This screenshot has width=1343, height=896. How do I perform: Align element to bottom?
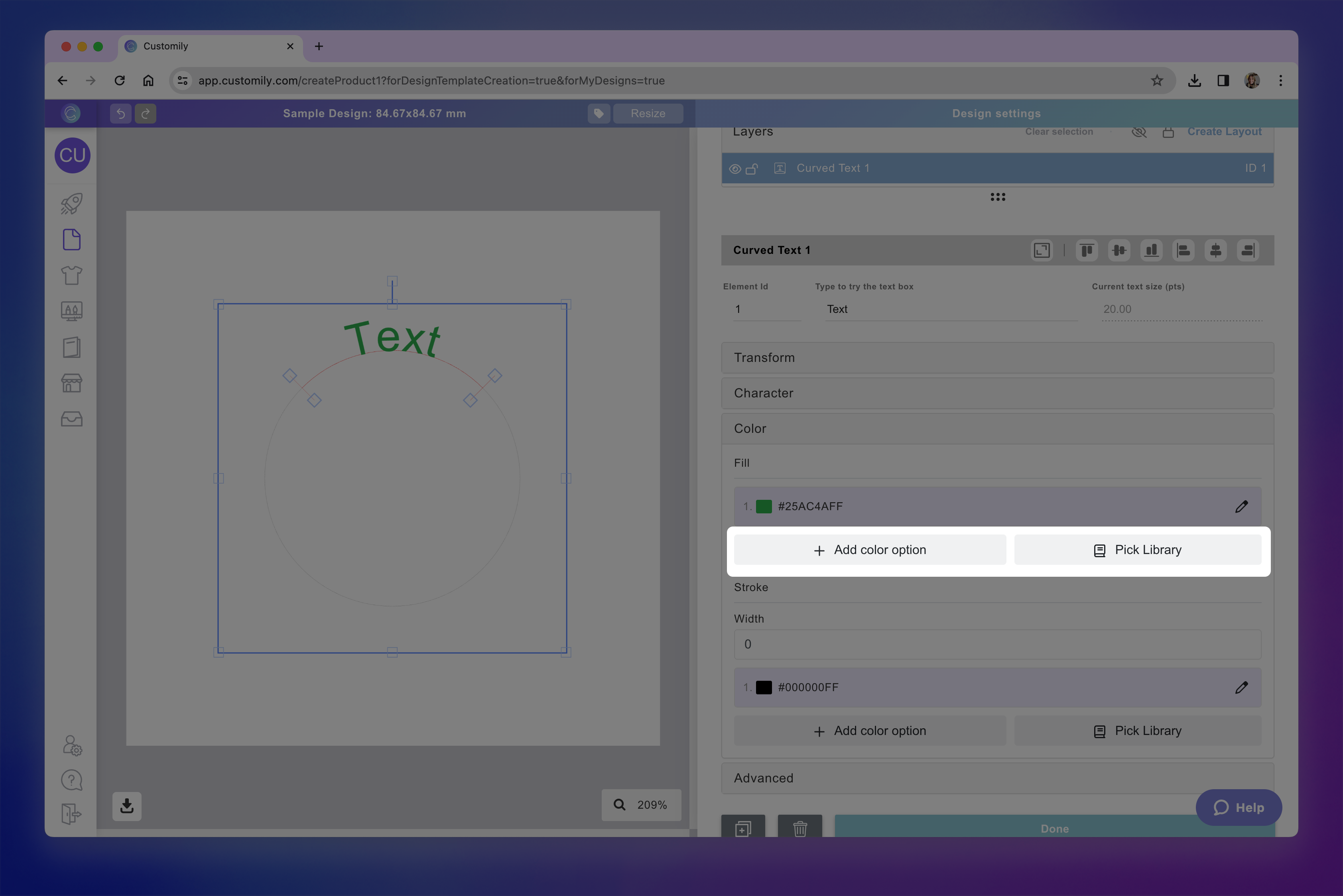tap(1152, 250)
